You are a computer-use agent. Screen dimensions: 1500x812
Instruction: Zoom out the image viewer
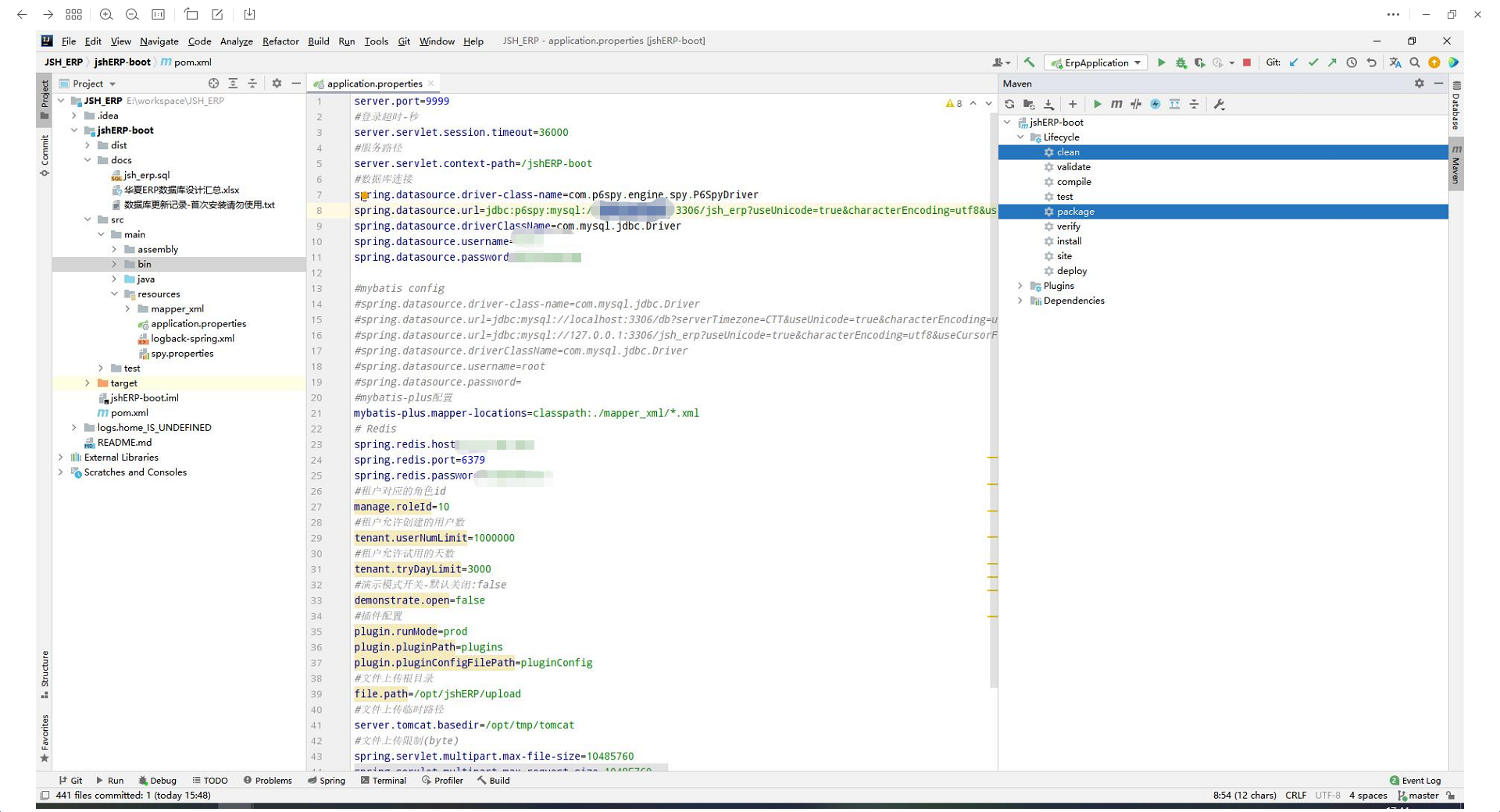[x=132, y=14]
